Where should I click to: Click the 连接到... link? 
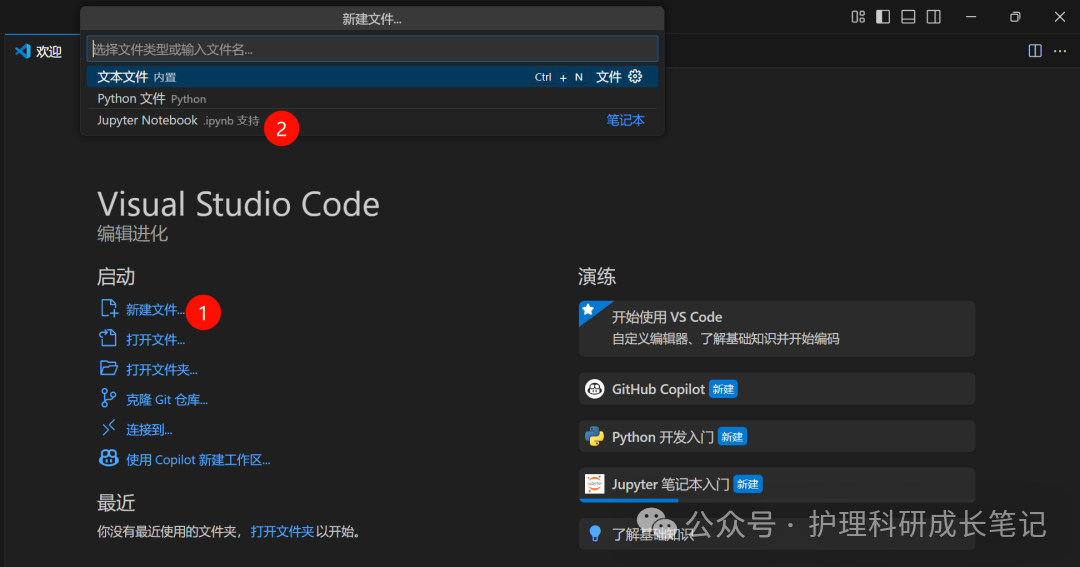(149, 430)
